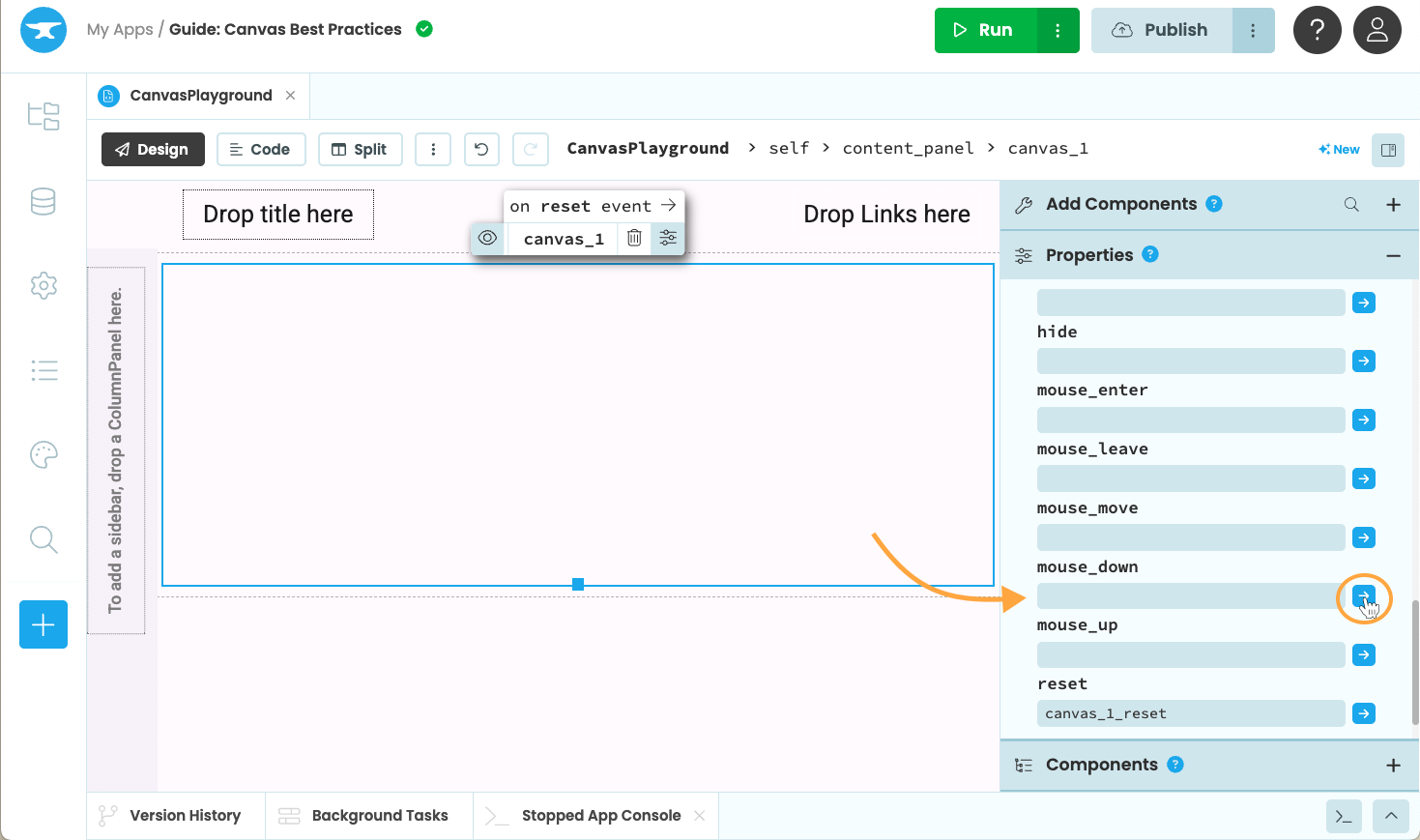Screen dimensions: 1420x840
Task: Open the Theme palette icon in sidebar
Action: 43,454
